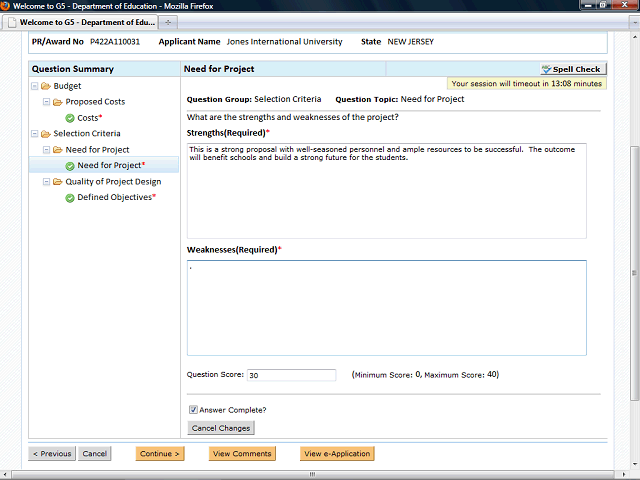The width and height of the screenshot is (640, 480).
Task: Click Question Summary panel header
Action: click(x=104, y=69)
